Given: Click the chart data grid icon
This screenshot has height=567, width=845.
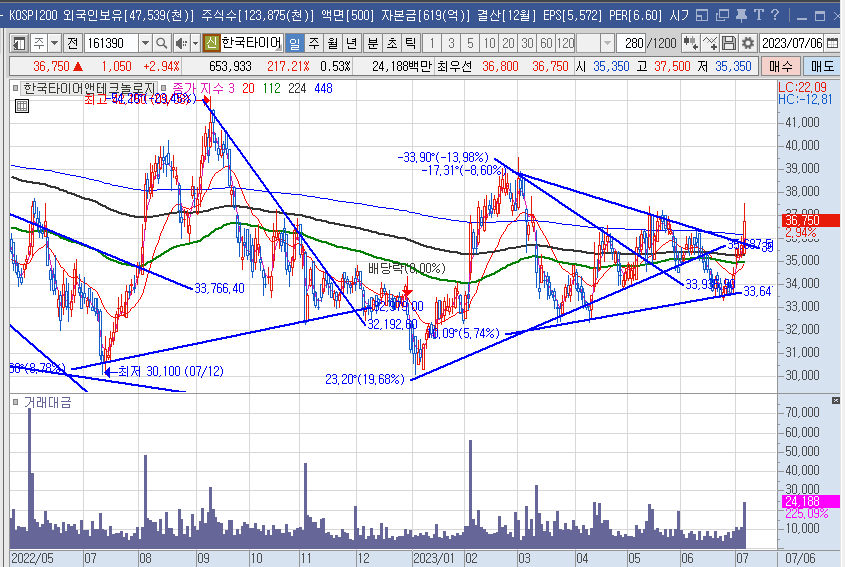Looking at the screenshot, I should (x=22, y=106).
